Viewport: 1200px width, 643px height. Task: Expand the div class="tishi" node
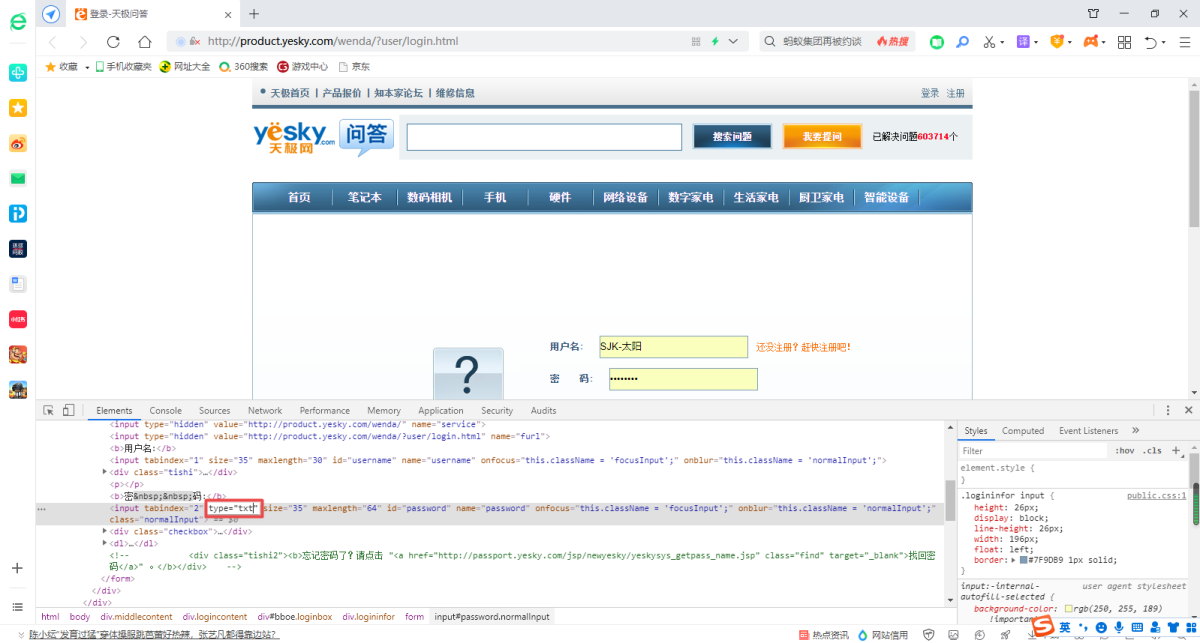tap(105, 472)
